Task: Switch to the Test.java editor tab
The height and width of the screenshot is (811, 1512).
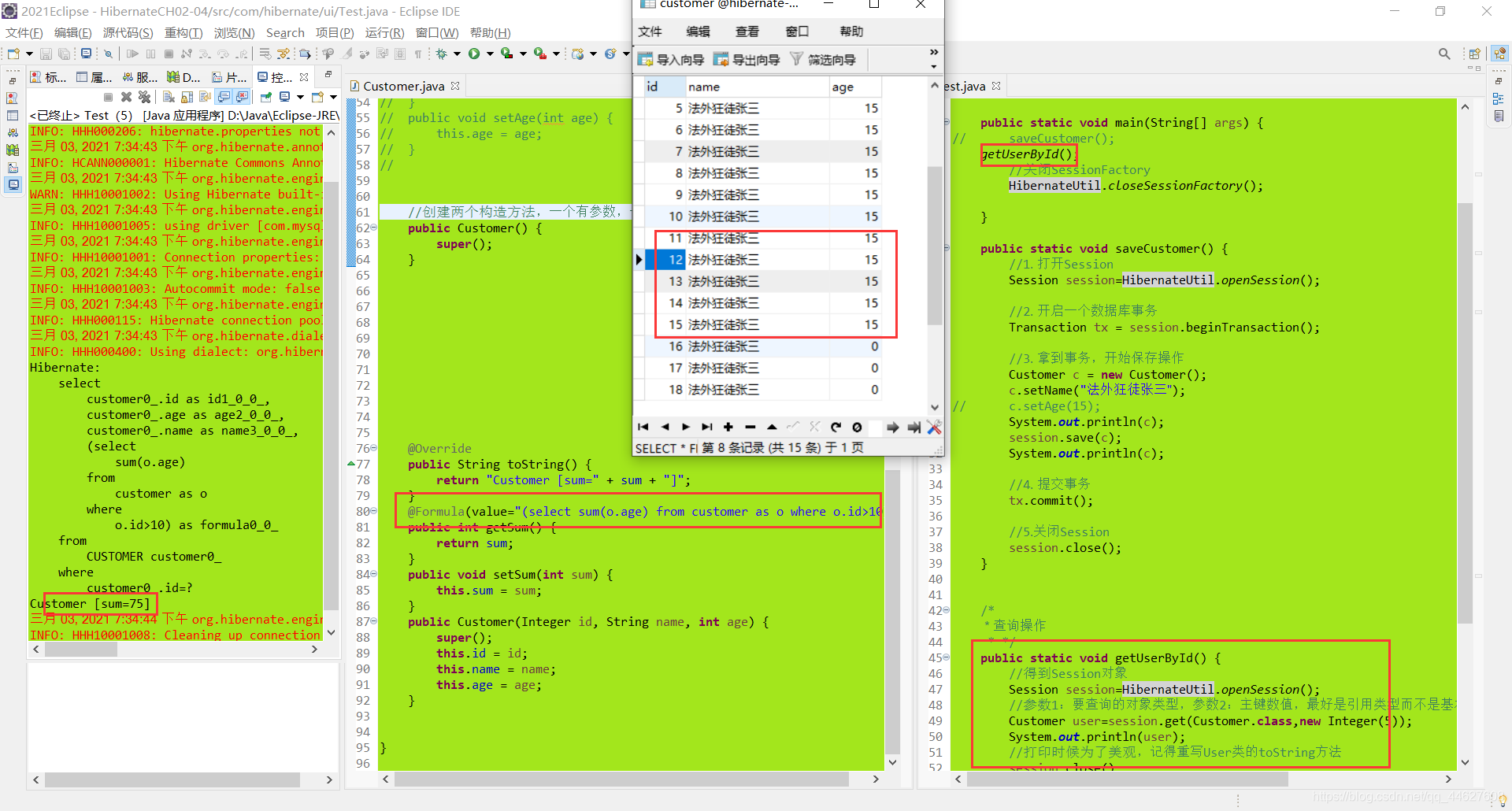Action: [x=964, y=86]
